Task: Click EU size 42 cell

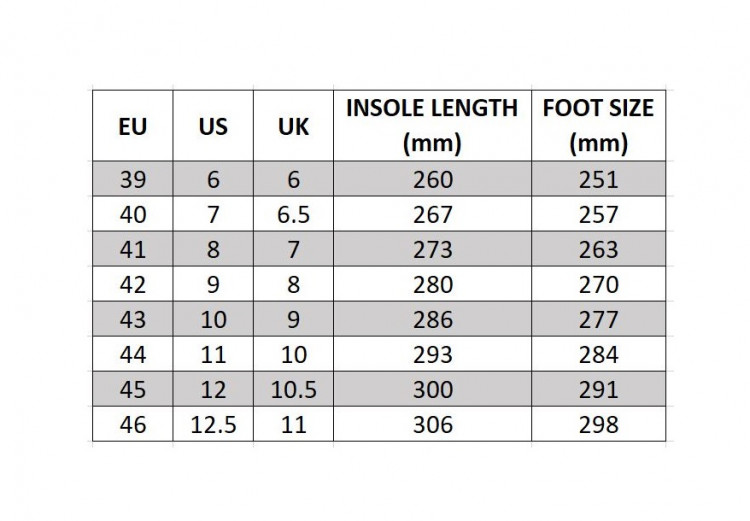Action: [x=132, y=284]
